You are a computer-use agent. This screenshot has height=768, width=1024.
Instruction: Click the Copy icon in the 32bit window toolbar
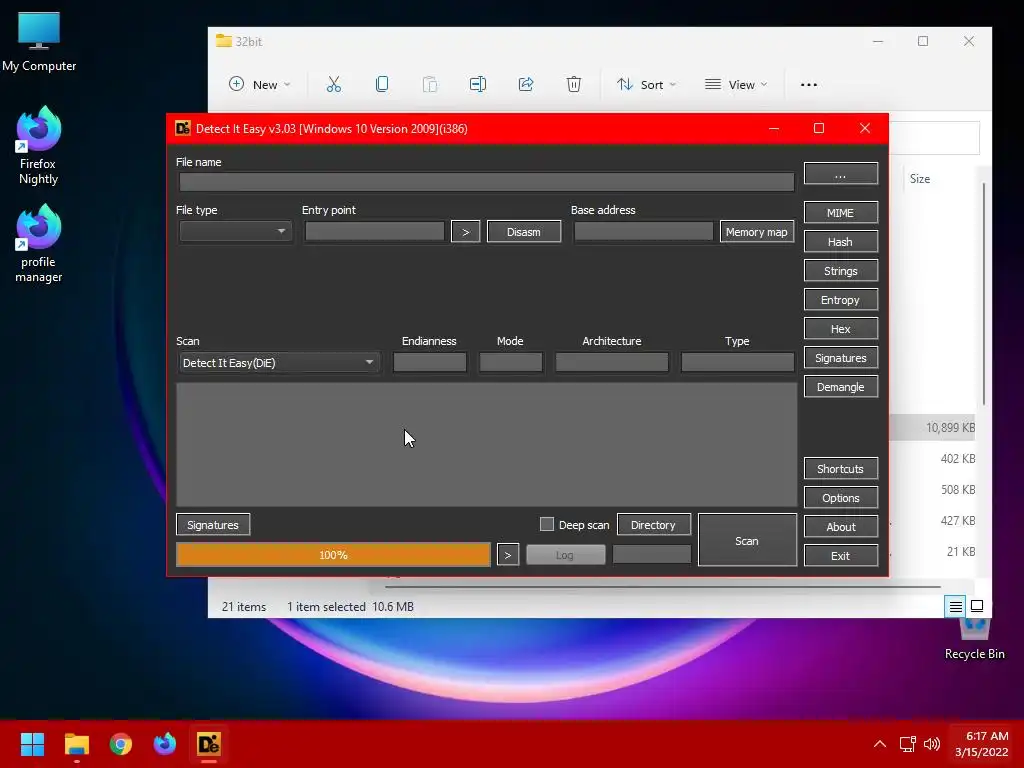pyautogui.click(x=382, y=84)
